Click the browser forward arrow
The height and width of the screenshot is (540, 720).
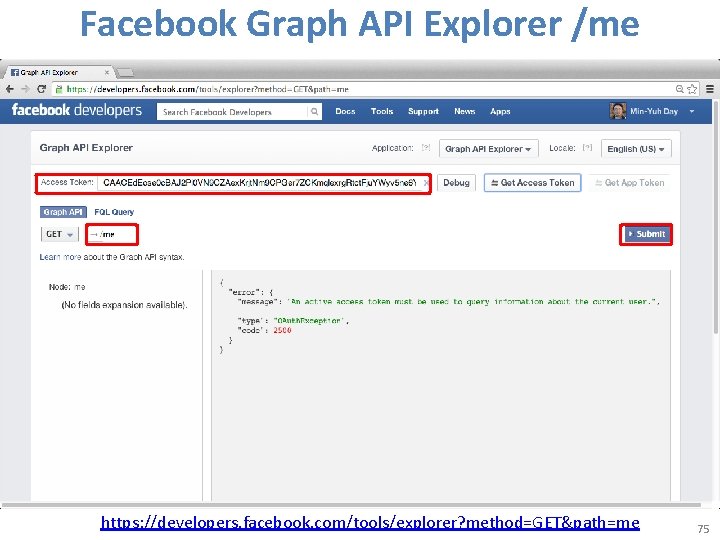point(25,89)
